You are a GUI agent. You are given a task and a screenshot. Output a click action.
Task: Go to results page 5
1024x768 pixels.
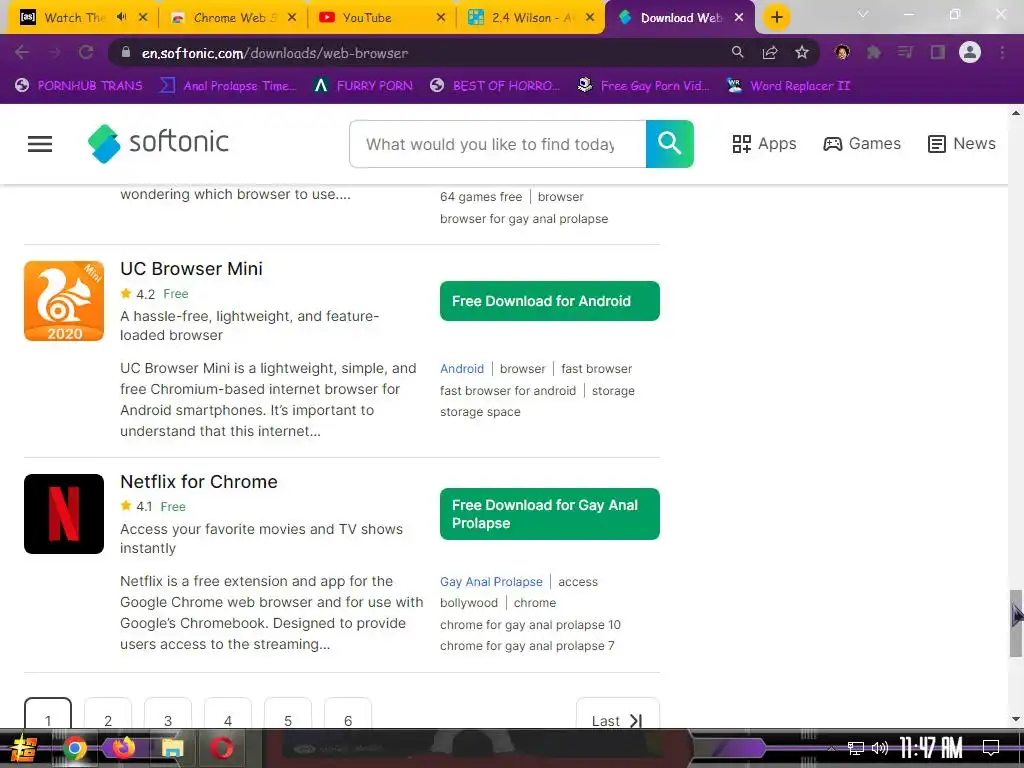(x=288, y=714)
